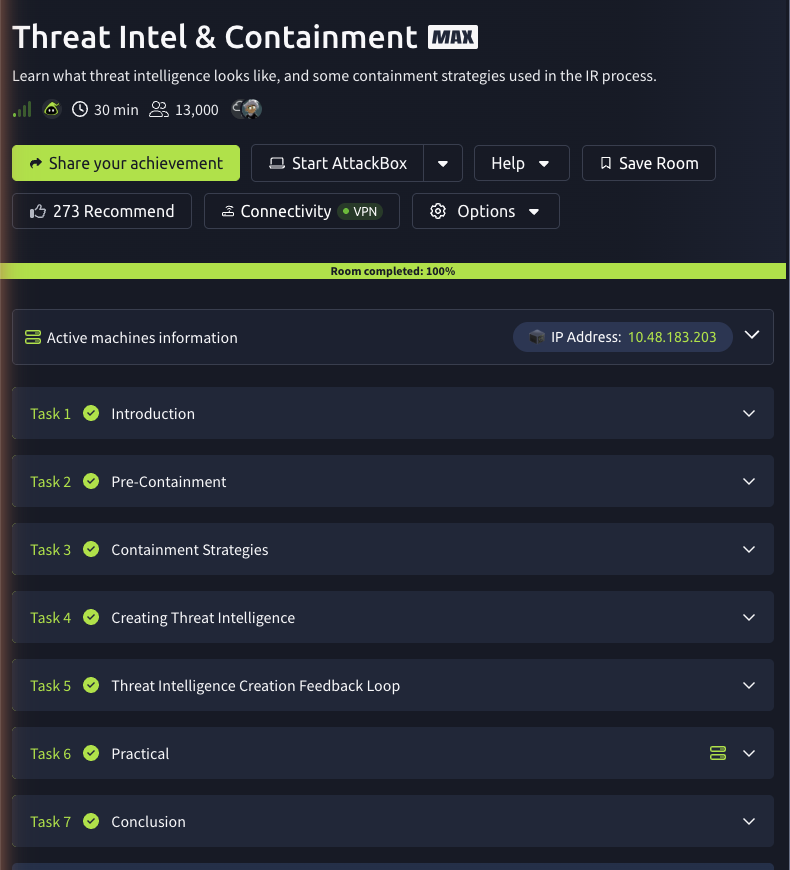Screen dimensions: 790x870
Task: Click the share arrow icon in achievement button
Action: coord(36,163)
